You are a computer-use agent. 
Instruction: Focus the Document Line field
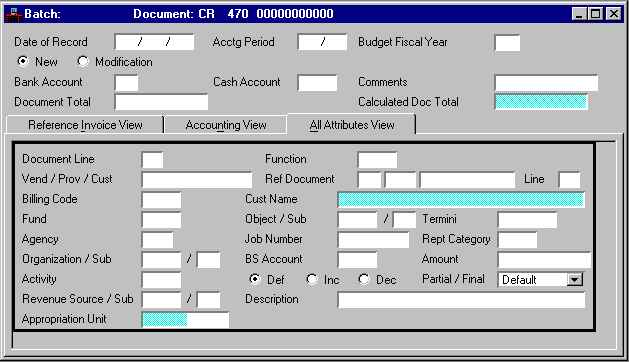point(152,160)
